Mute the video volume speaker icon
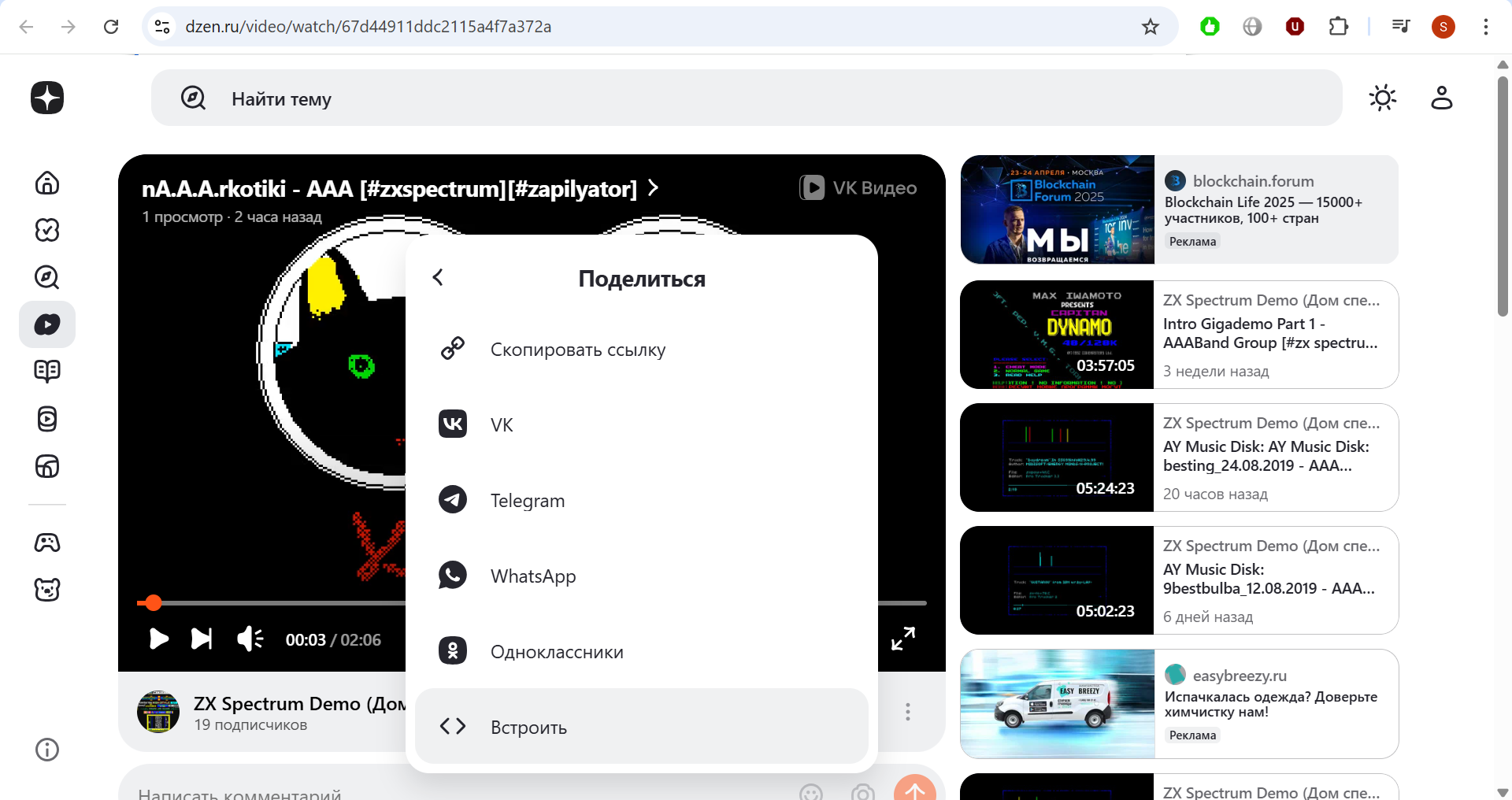The width and height of the screenshot is (1512, 800). point(250,639)
